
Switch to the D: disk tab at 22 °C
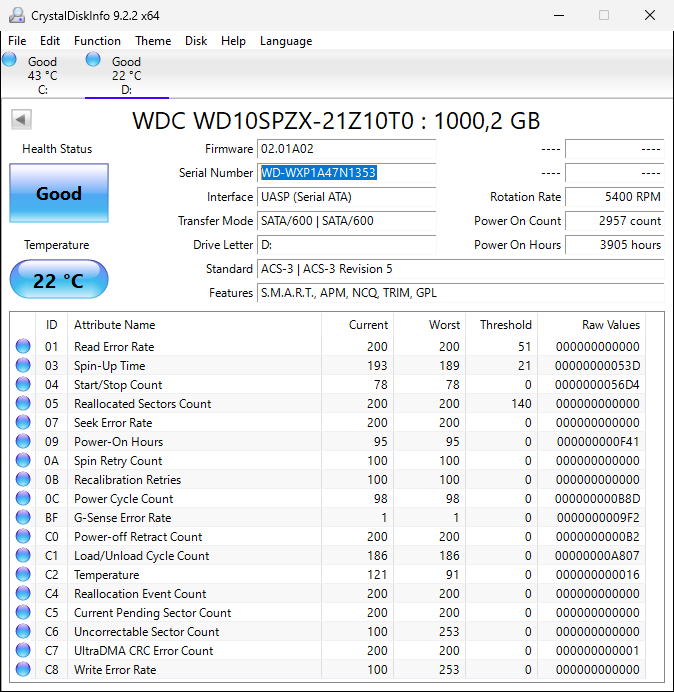pos(127,75)
